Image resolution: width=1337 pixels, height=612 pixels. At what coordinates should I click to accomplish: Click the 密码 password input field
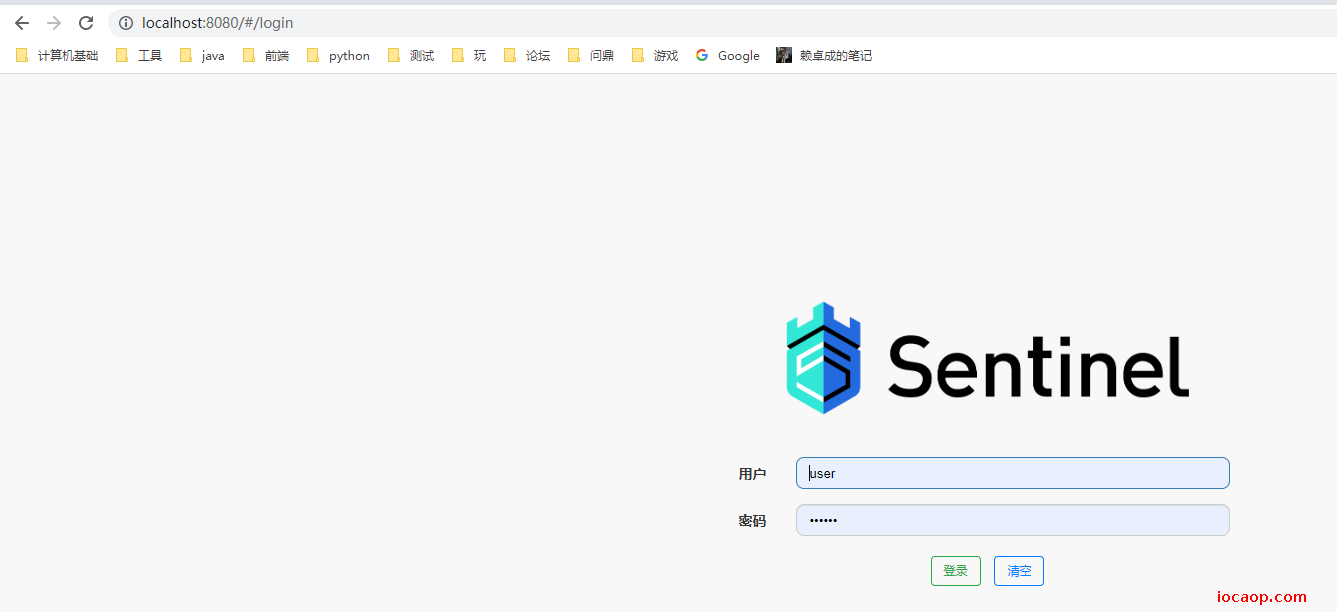[x=1012, y=520]
